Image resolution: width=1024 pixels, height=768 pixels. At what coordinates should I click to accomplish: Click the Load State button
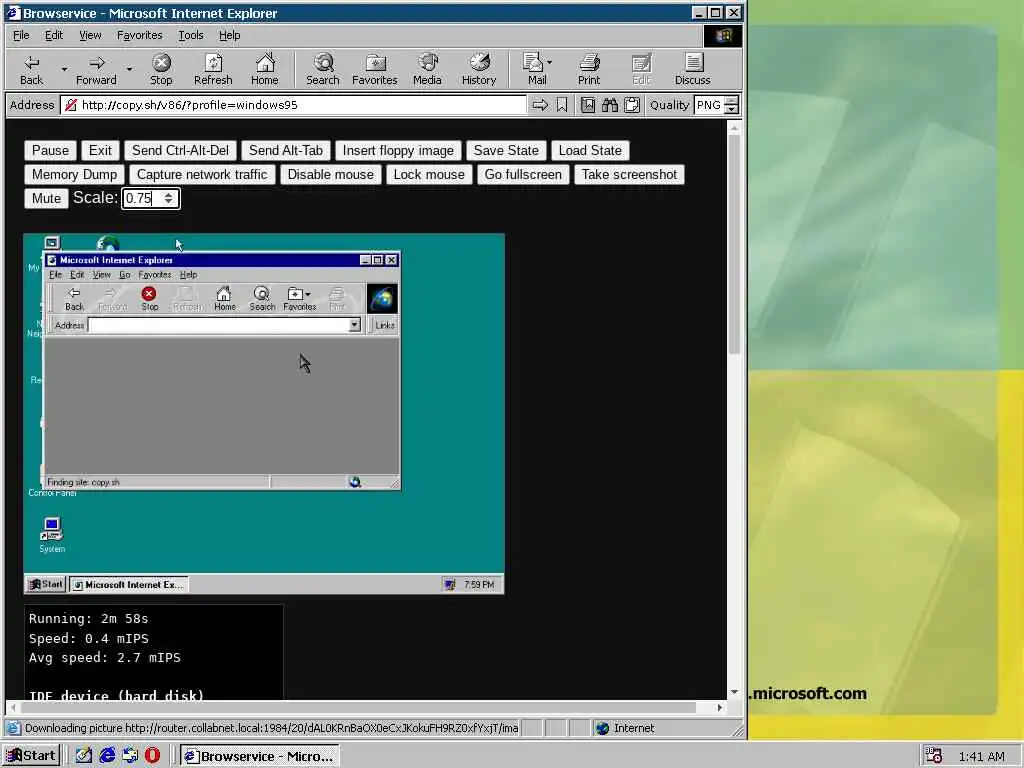tap(590, 150)
